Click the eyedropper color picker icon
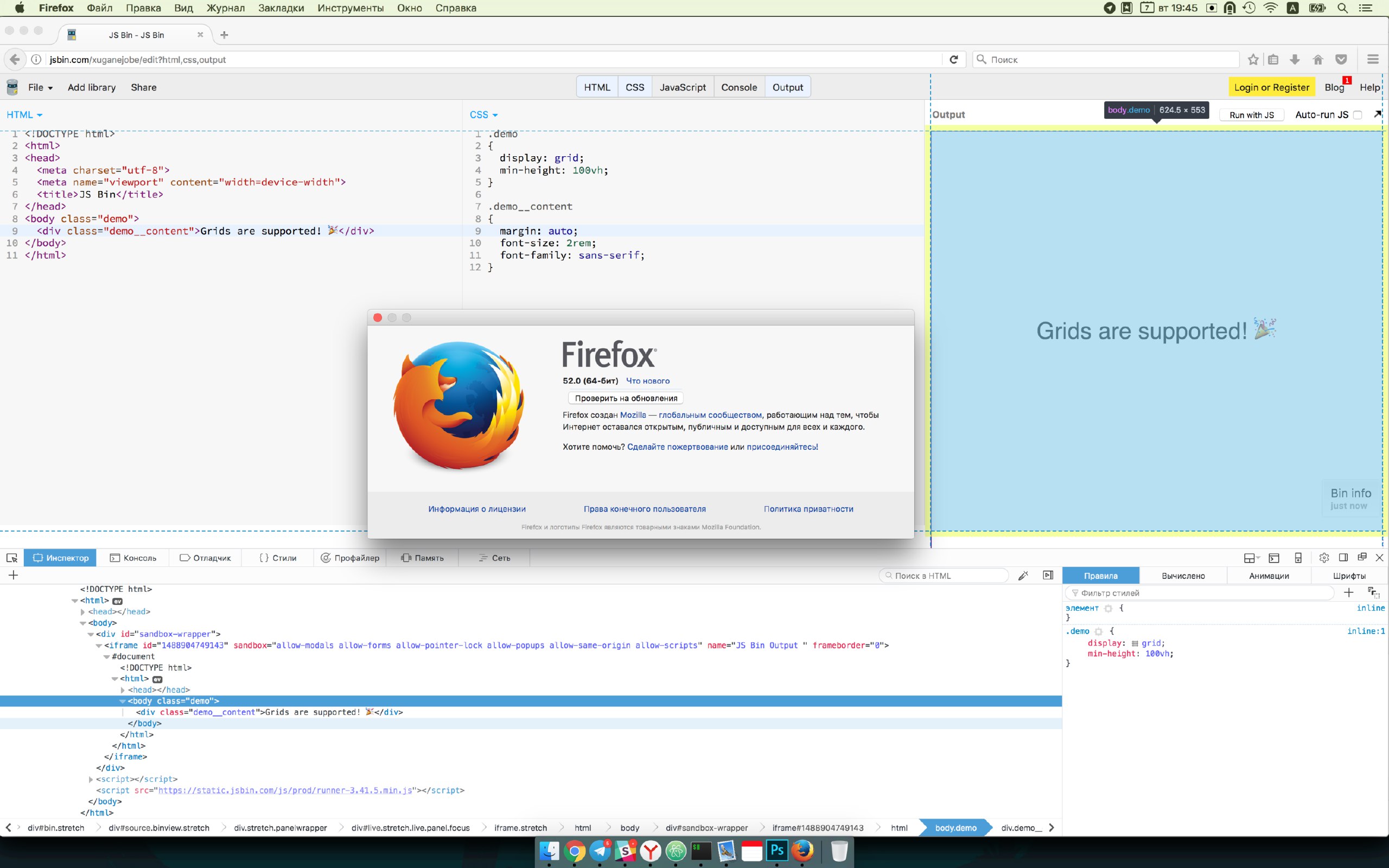This screenshot has height=868, width=1389. (x=1023, y=575)
